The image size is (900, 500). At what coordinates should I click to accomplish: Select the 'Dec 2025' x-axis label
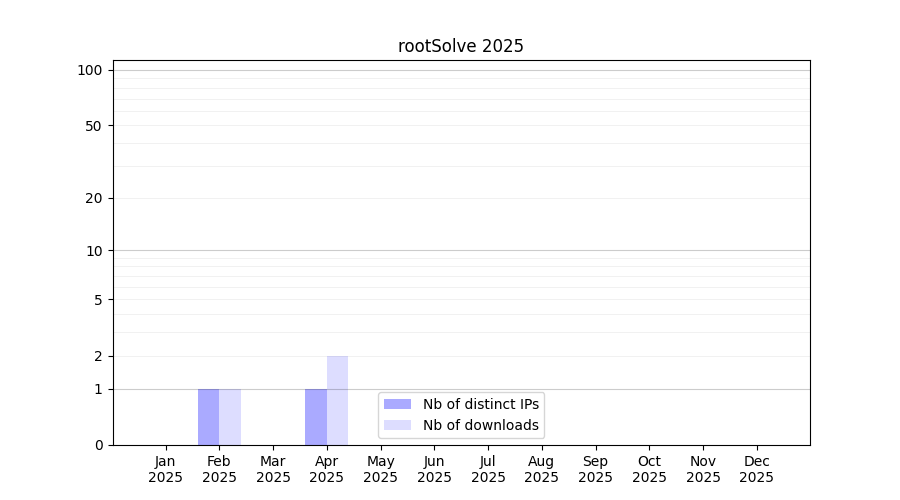pos(756,469)
